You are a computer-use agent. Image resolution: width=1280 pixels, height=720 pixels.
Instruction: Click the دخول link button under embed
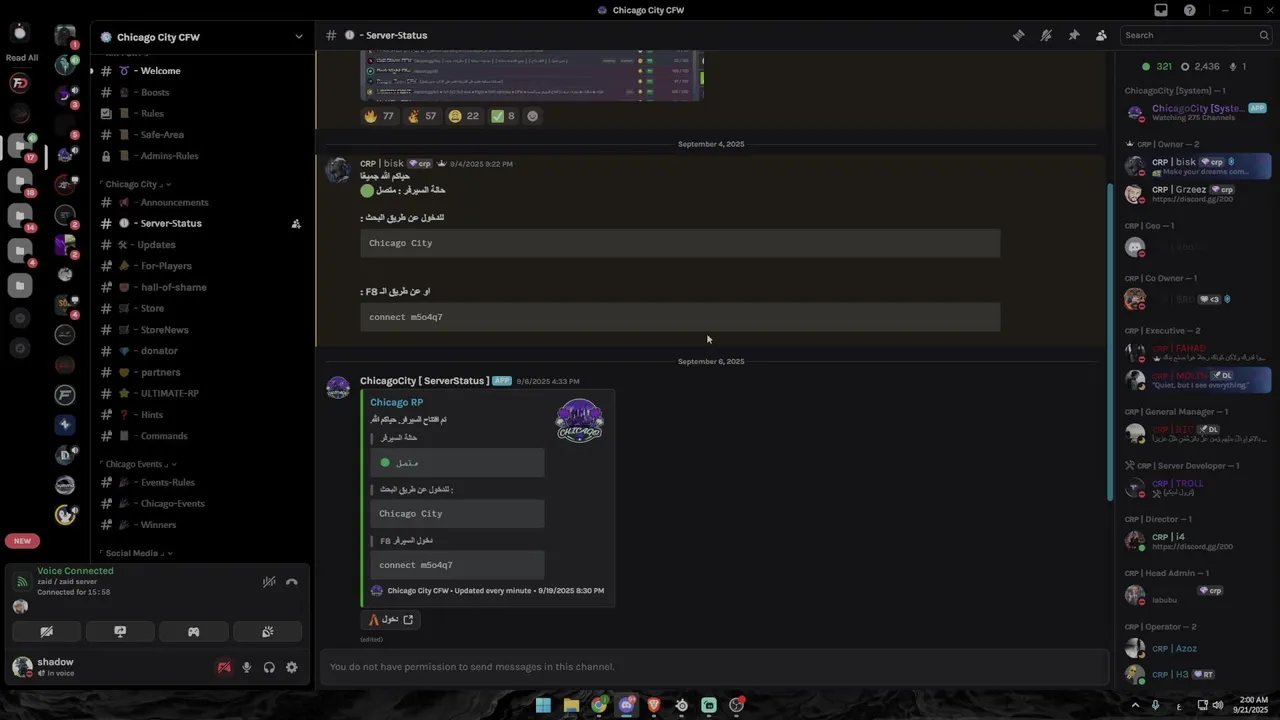tap(391, 620)
